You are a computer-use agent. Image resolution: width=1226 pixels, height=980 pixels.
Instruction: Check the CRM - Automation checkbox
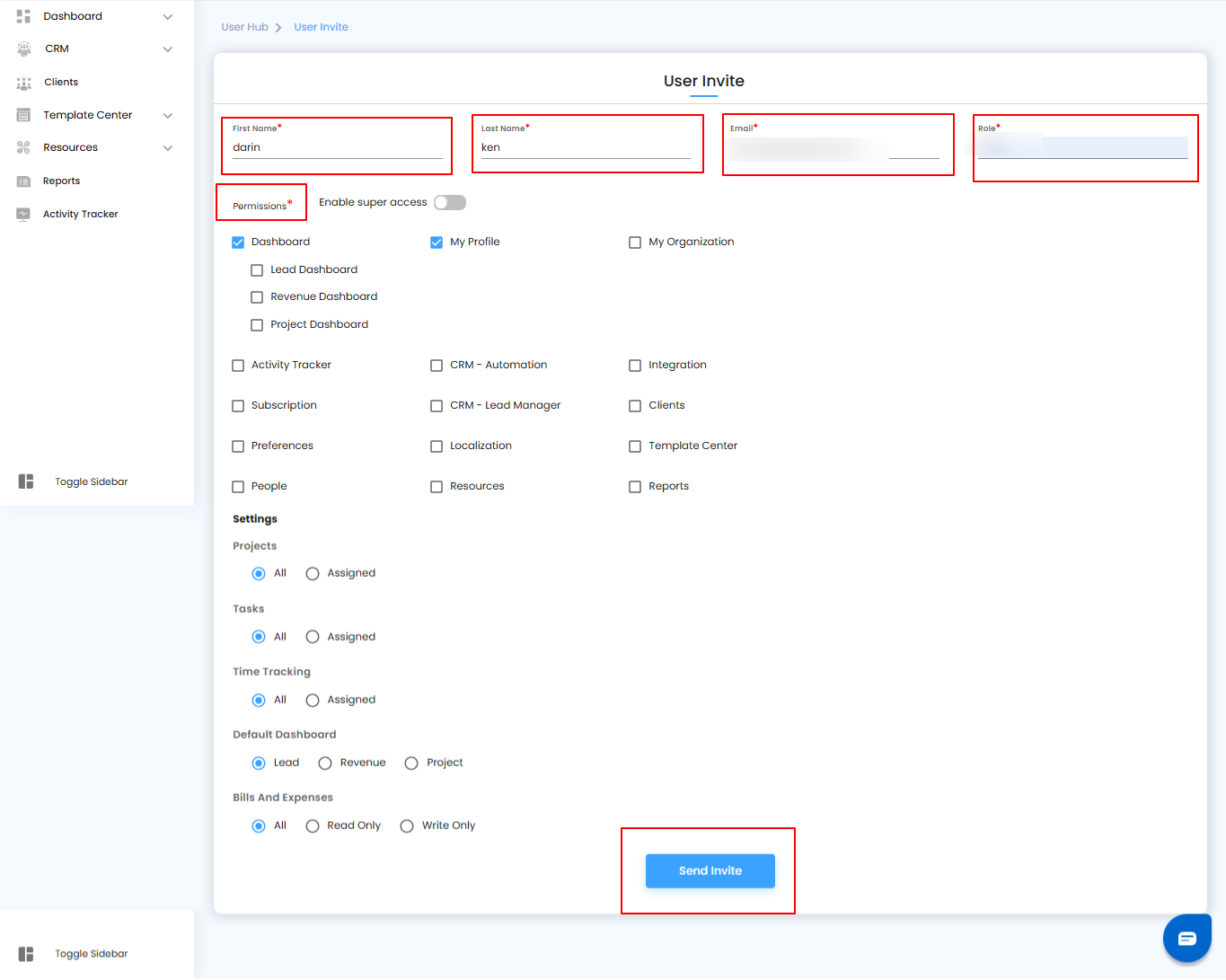[437, 366]
